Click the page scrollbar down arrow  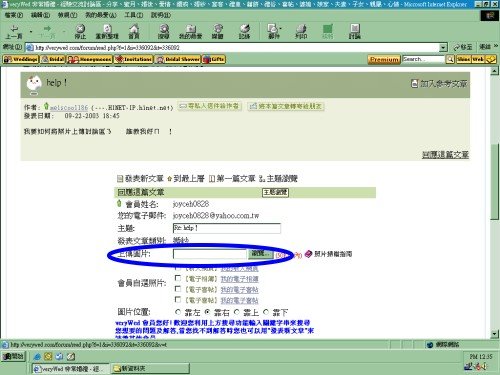(x=495, y=334)
